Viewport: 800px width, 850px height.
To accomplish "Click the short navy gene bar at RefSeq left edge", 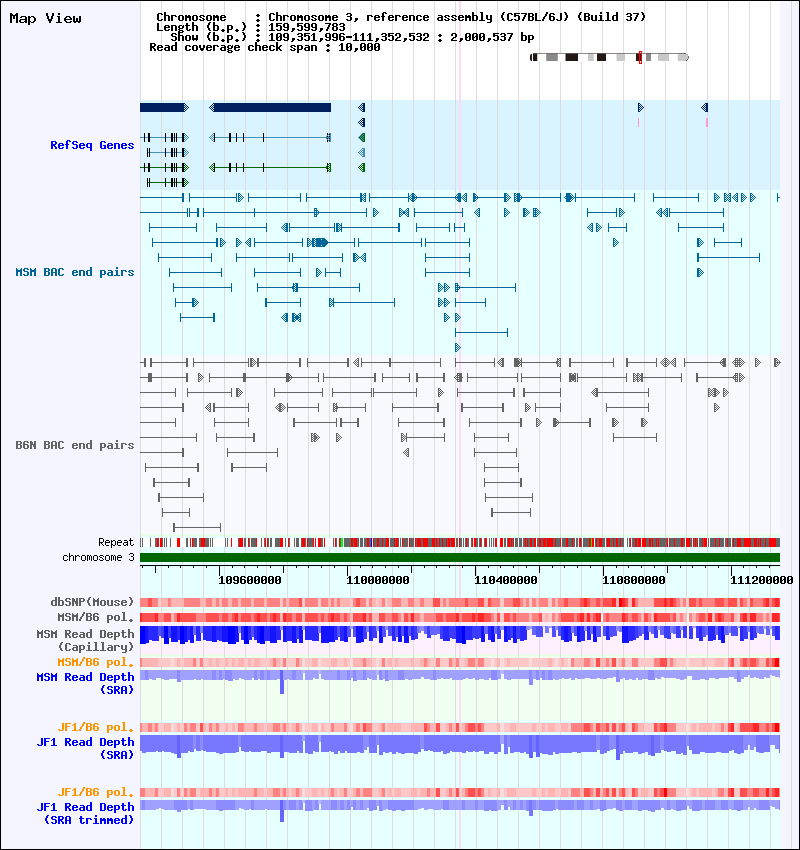I will [164, 107].
